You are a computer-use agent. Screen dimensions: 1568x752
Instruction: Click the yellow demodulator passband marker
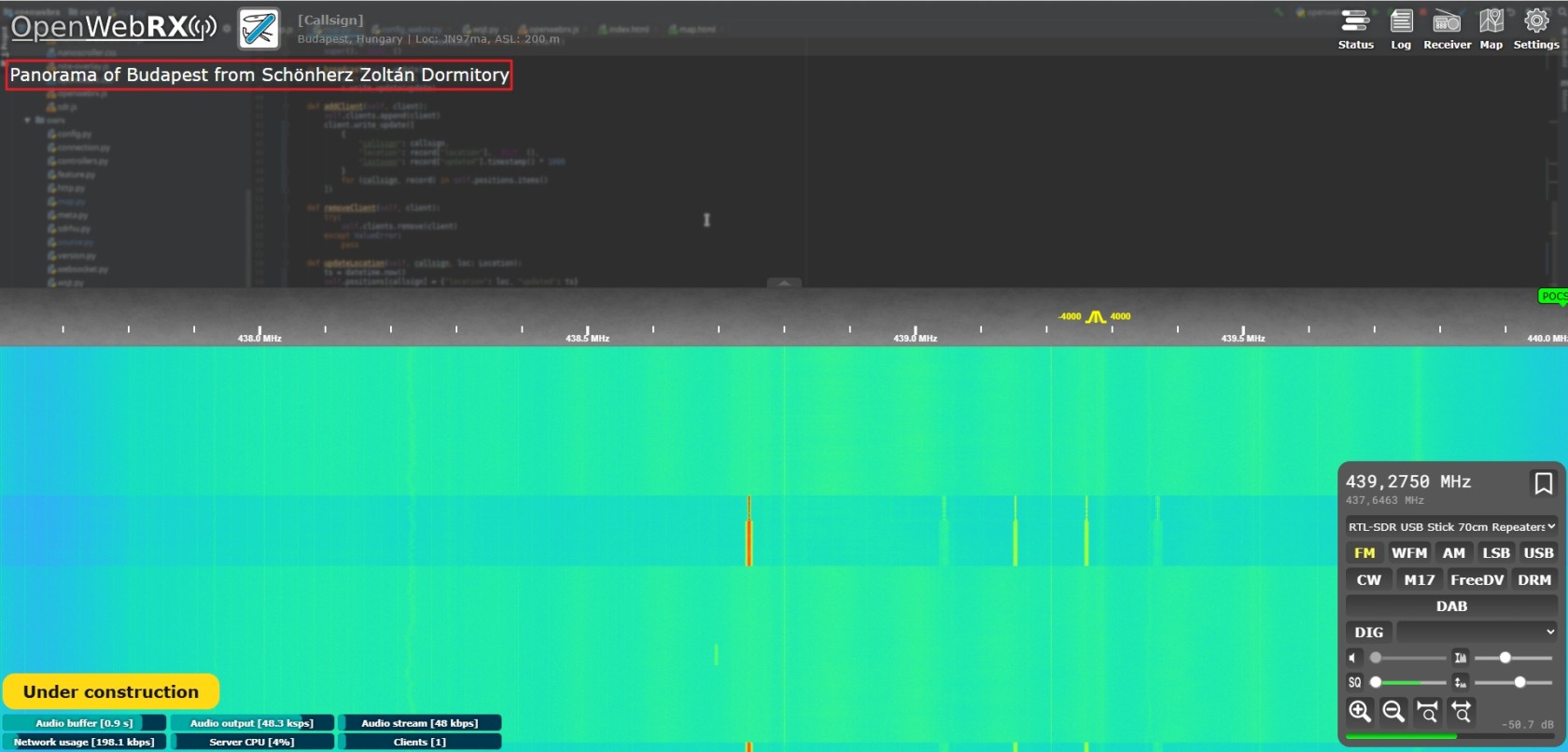click(1096, 317)
